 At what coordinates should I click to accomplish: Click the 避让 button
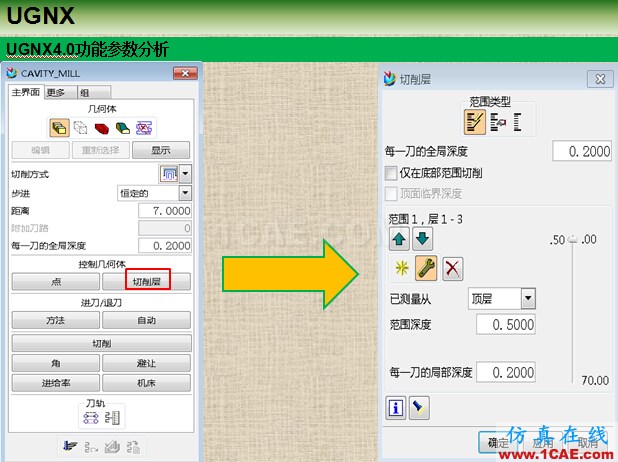[x=147, y=363]
